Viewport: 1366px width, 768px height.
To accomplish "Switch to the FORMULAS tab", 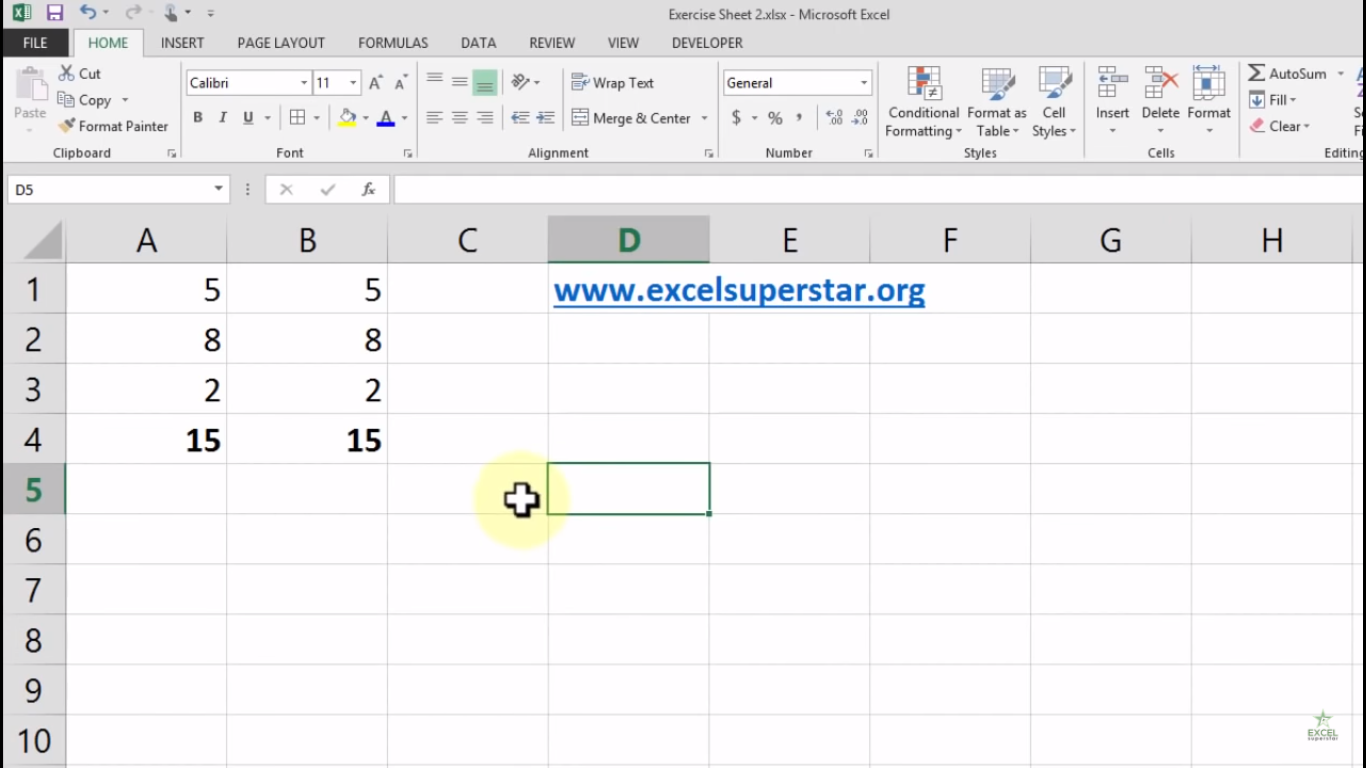I will (x=393, y=43).
